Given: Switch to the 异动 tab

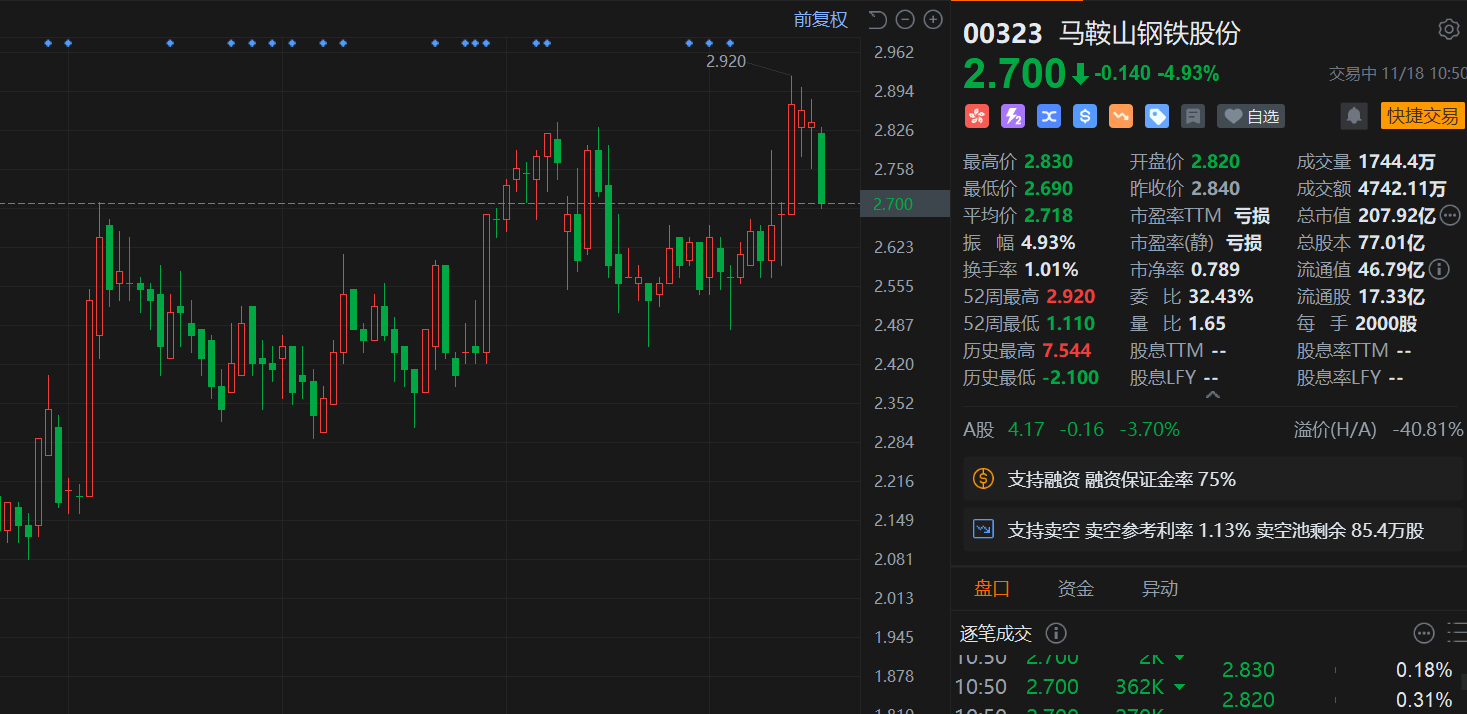Looking at the screenshot, I should (1159, 589).
